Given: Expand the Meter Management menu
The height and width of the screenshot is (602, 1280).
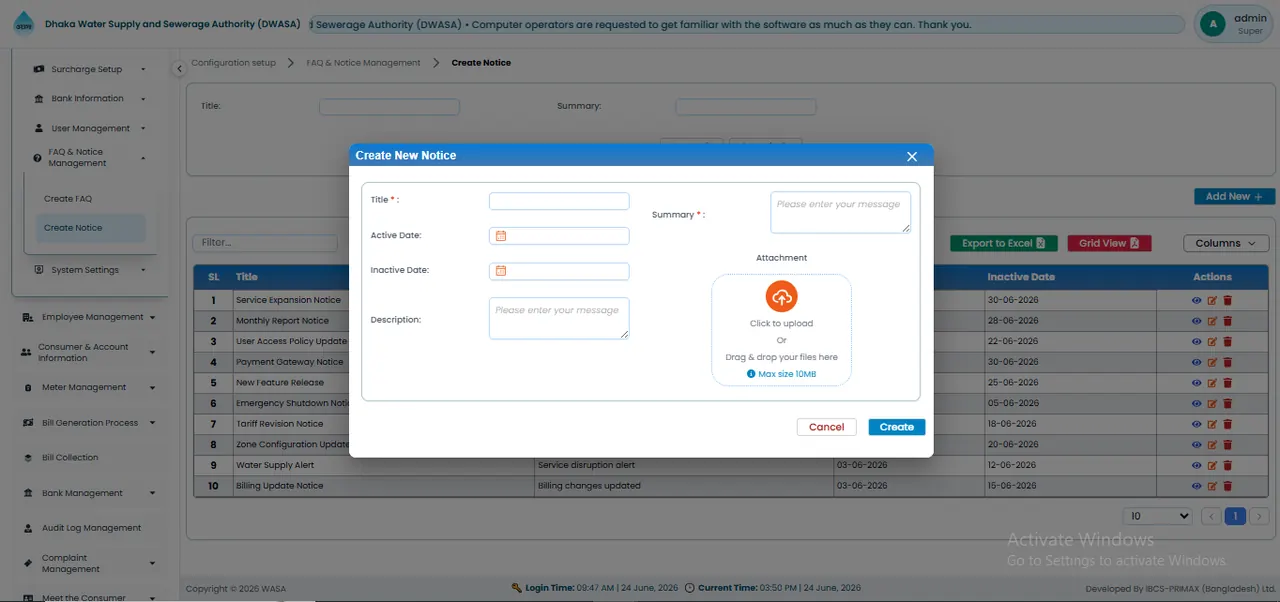Looking at the screenshot, I should coord(89,387).
